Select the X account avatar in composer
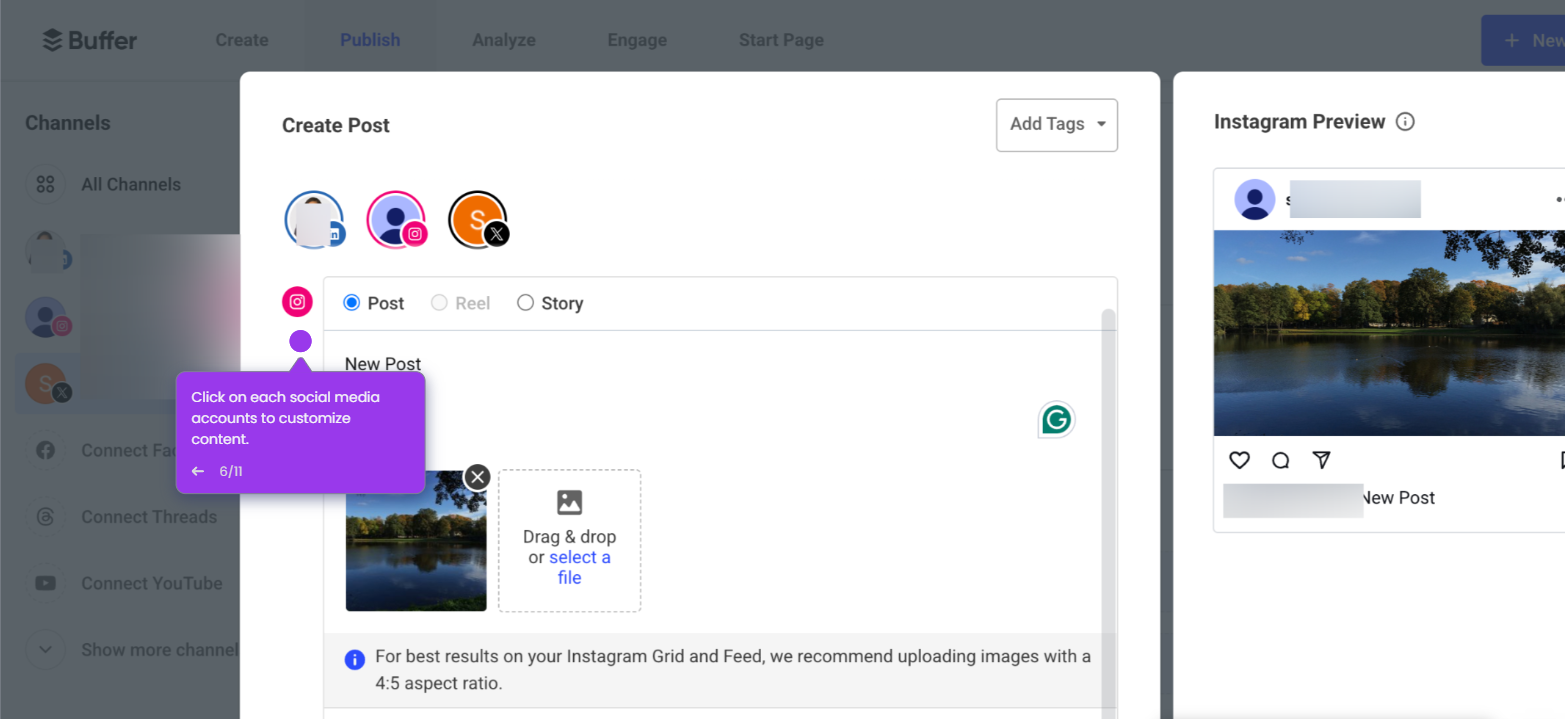 pyautogui.click(x=478, y=220)
